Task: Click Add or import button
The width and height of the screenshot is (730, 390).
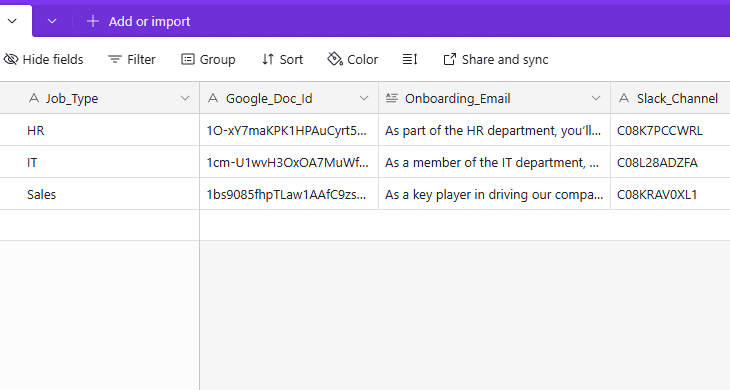Action: (x=138, y=21)
